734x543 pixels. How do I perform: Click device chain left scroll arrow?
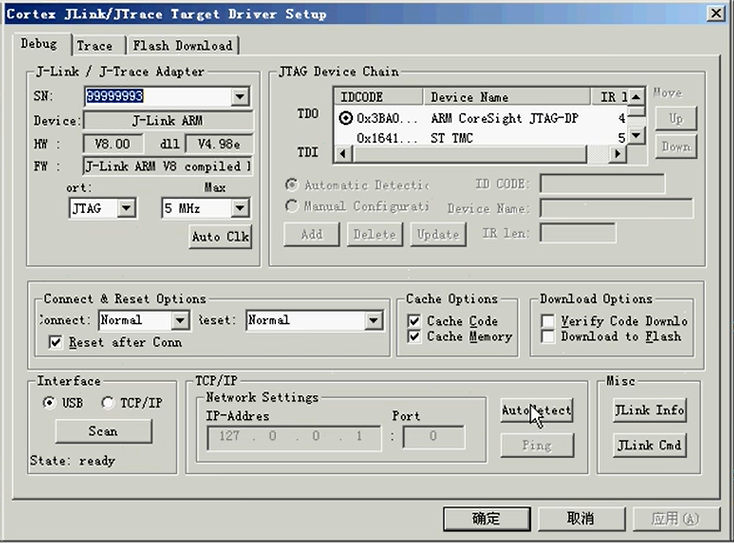coord(343,154)
